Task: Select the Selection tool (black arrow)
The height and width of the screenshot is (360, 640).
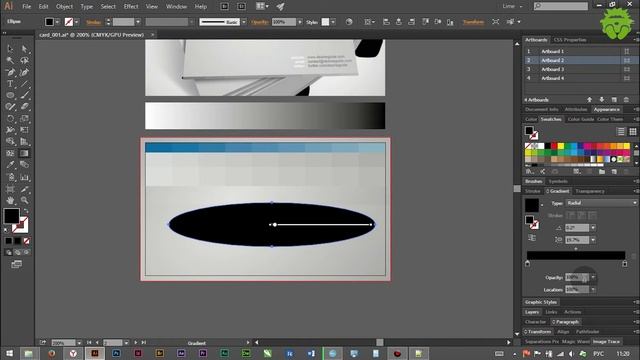Action: click(10, 49)
